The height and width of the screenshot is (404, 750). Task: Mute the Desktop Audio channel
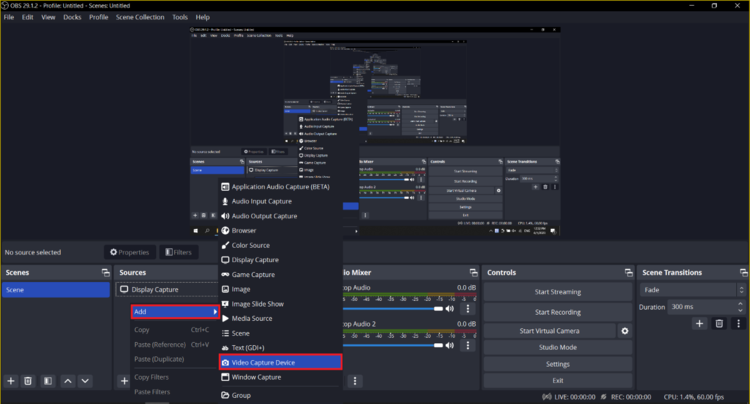tap(450, 309)
